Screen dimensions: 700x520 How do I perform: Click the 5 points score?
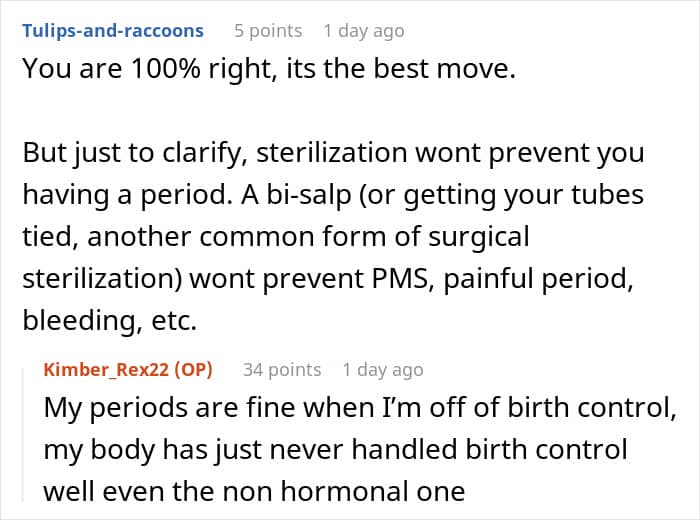click(x=268, y=30)
